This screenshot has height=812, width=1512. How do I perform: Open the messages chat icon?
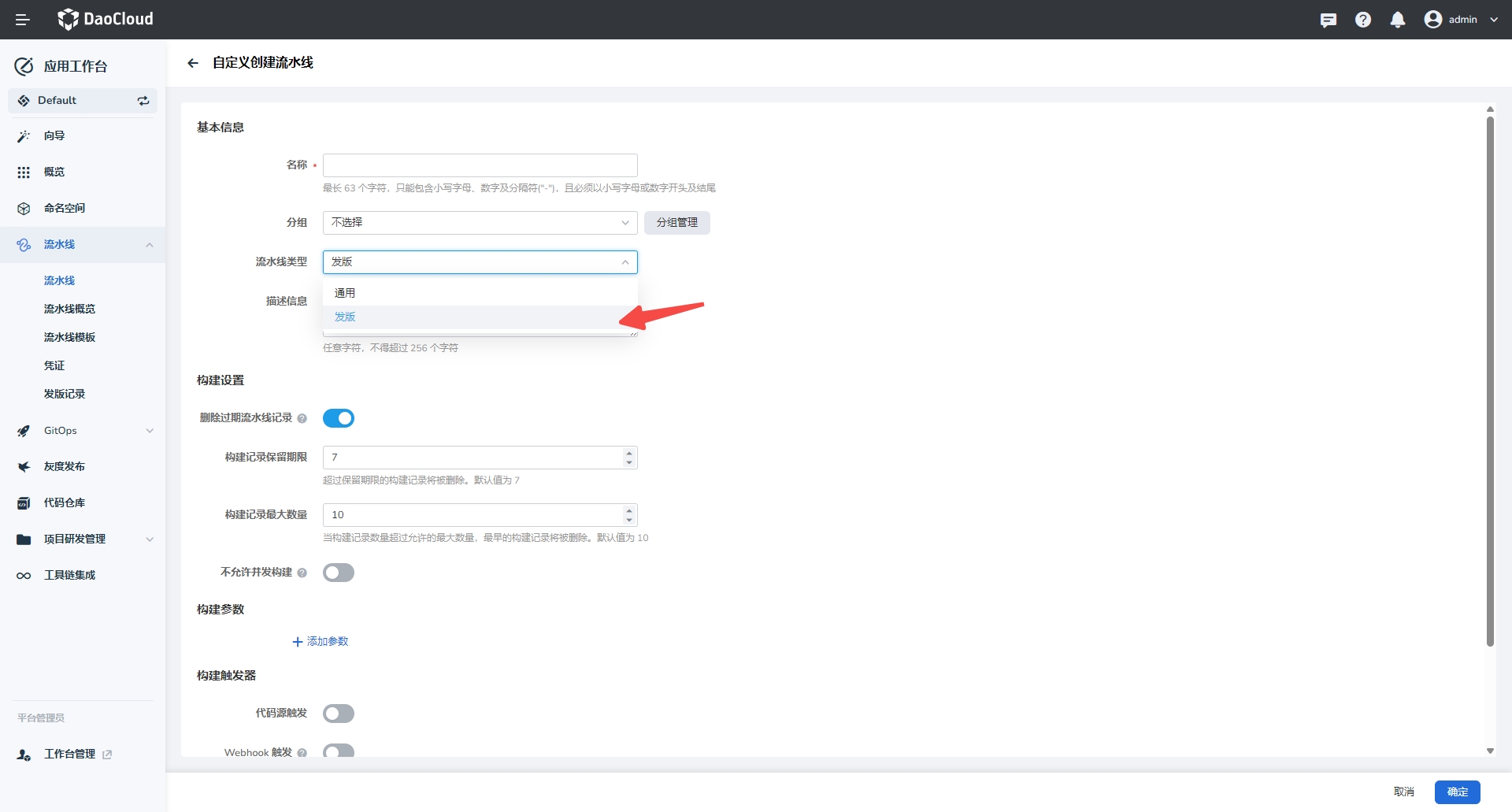tap(1329, 20)
